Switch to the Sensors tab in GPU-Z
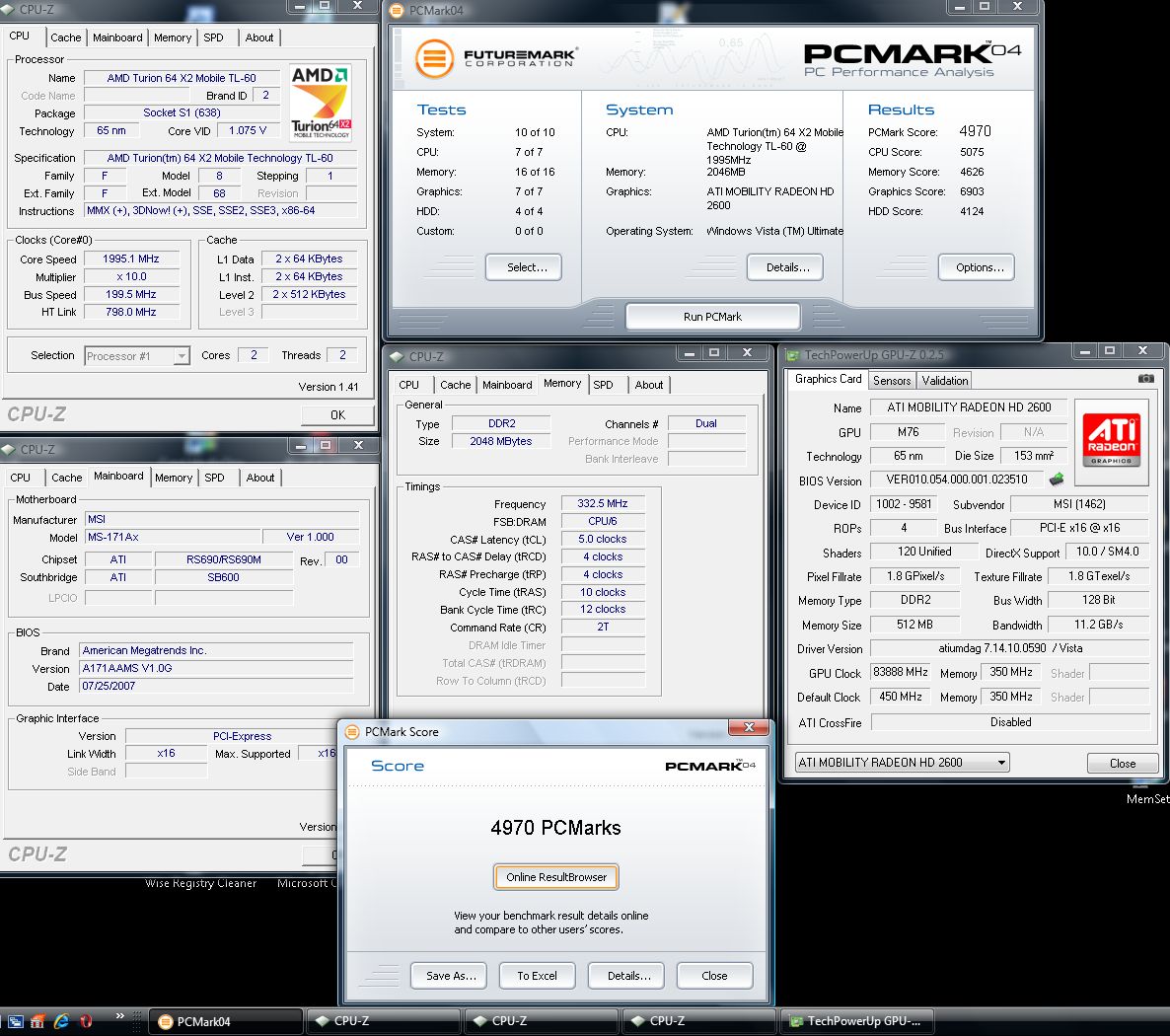 892,381
